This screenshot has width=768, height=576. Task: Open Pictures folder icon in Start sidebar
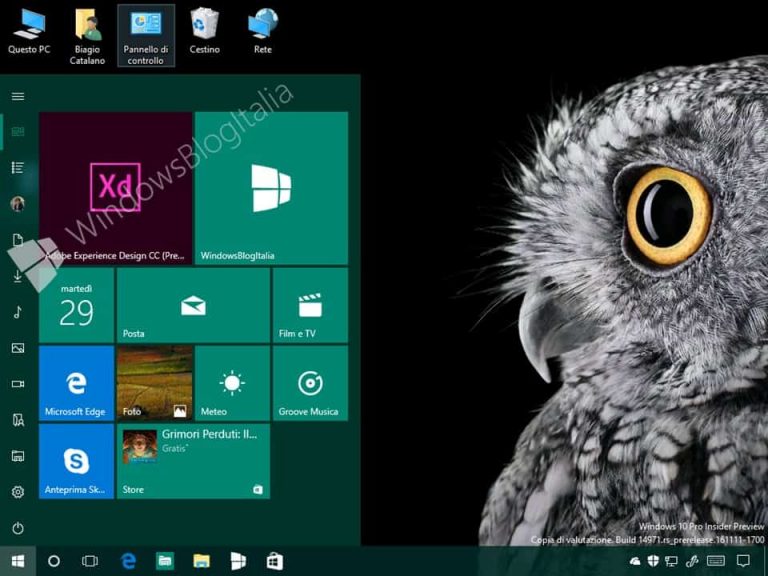[x=18, y=348]
